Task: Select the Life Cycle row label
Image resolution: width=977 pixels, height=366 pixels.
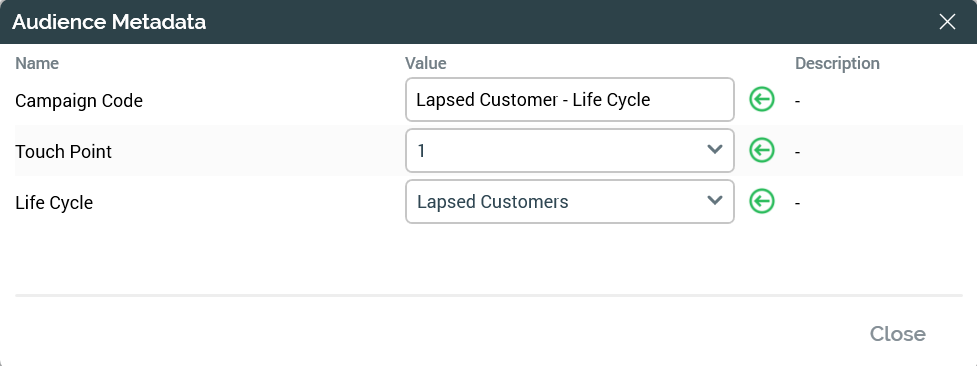Action: point(54,203)
